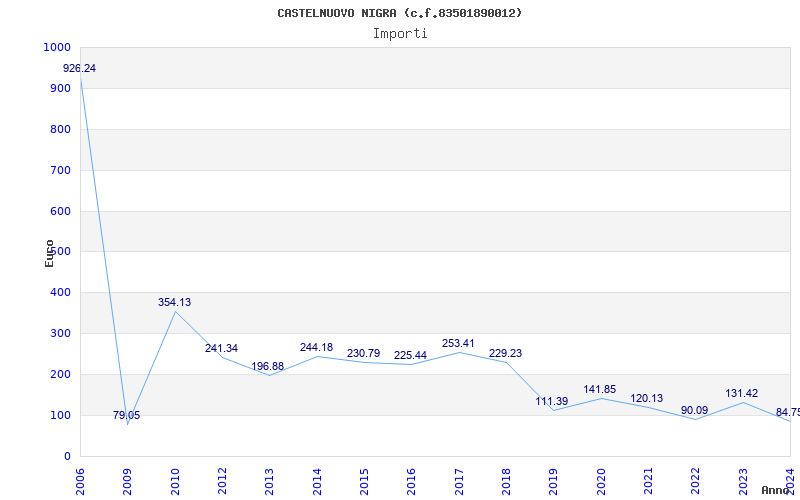Click the 2019 year tick label
The width and height of the screenshot is (800, 500).
pyautogui.click(x=554, y=481)
